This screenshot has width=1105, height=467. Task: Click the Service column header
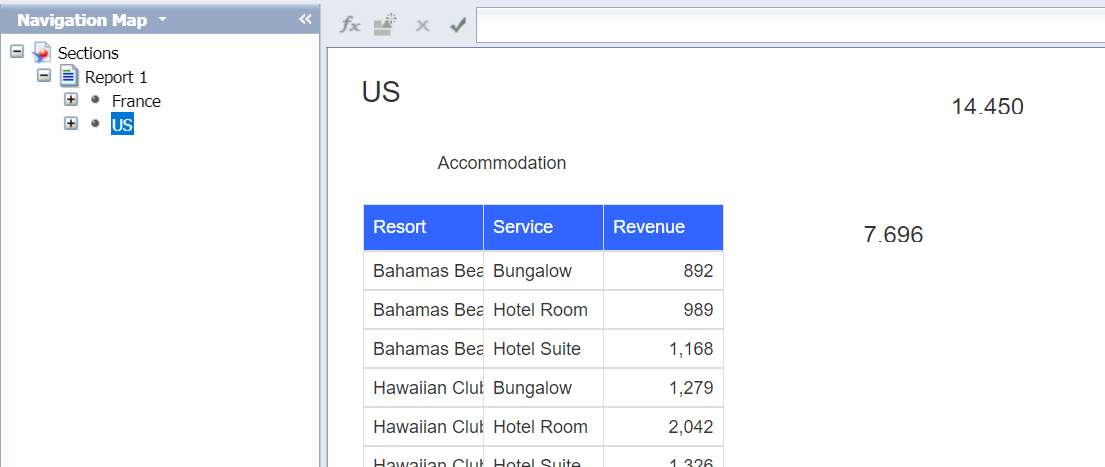tap(543, 227)
